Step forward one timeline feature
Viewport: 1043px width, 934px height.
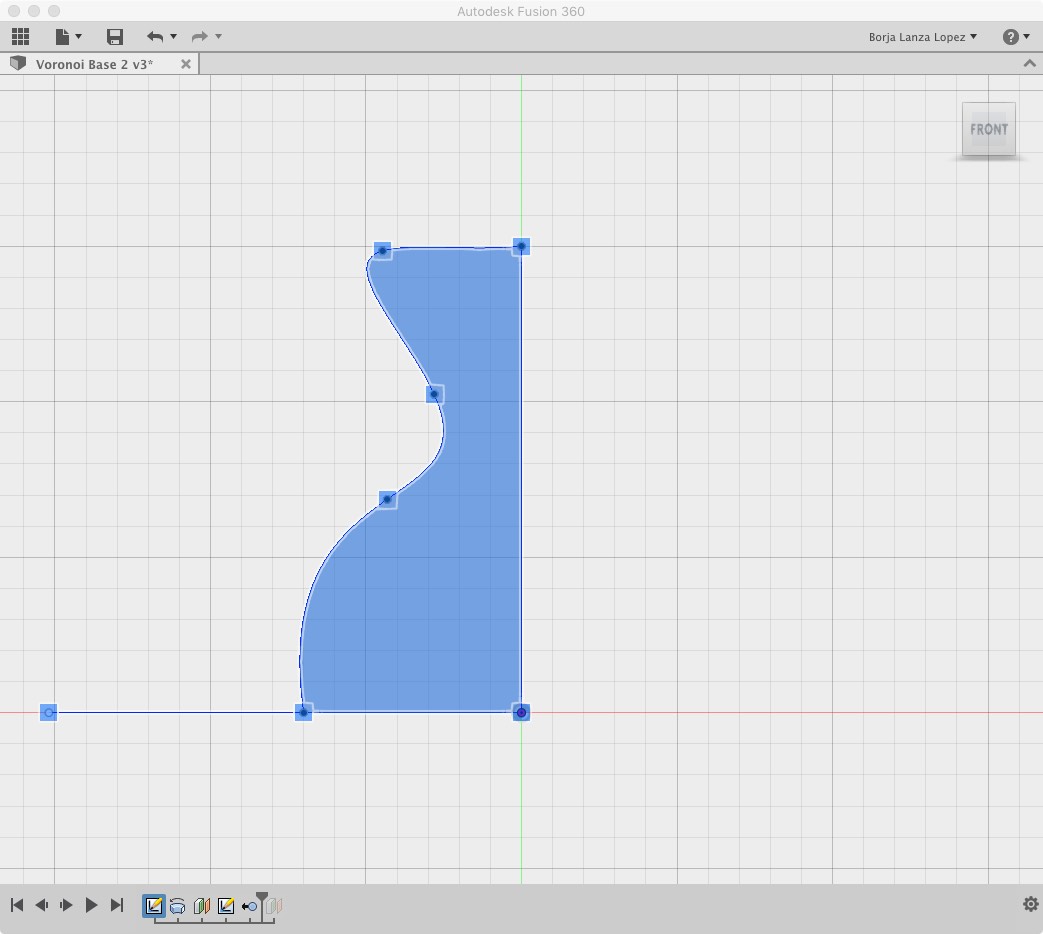pos(66,905)
